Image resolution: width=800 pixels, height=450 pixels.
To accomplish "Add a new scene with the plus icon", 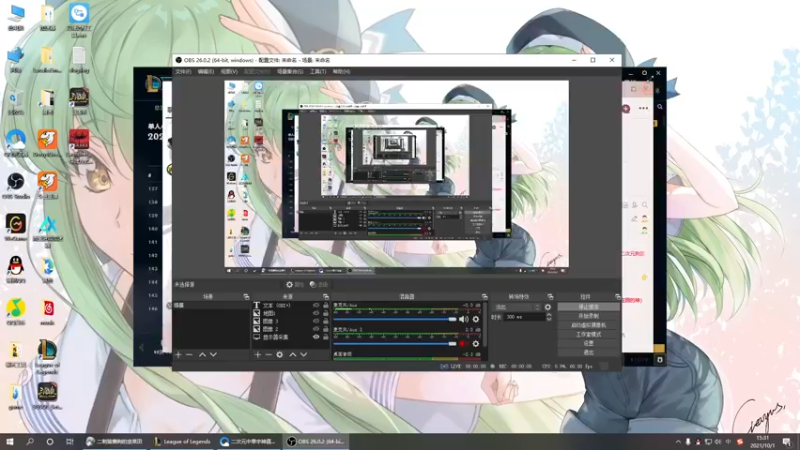I will point(178,354).
